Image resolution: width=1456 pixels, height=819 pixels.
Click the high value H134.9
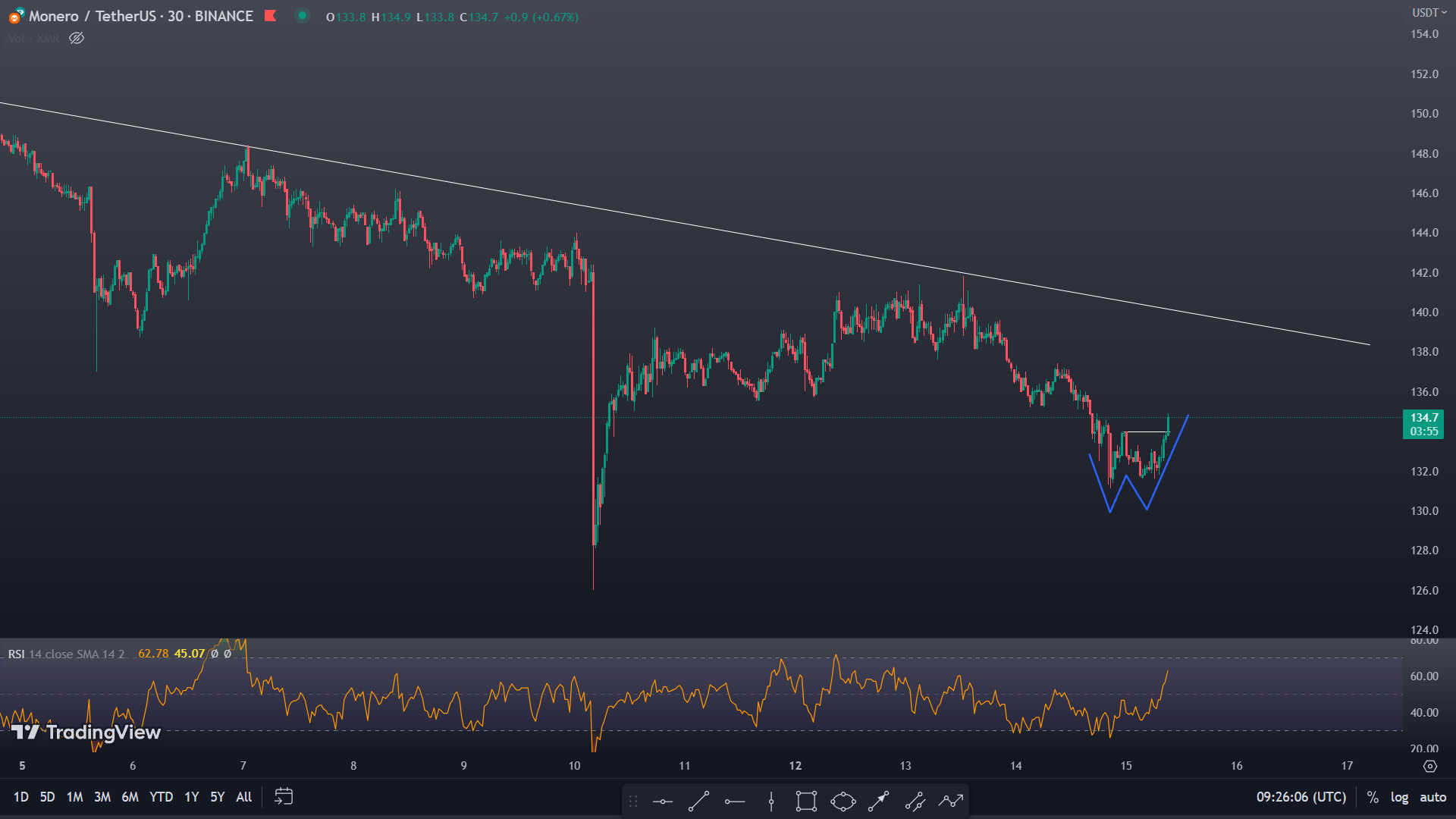(x=391, y=17)
